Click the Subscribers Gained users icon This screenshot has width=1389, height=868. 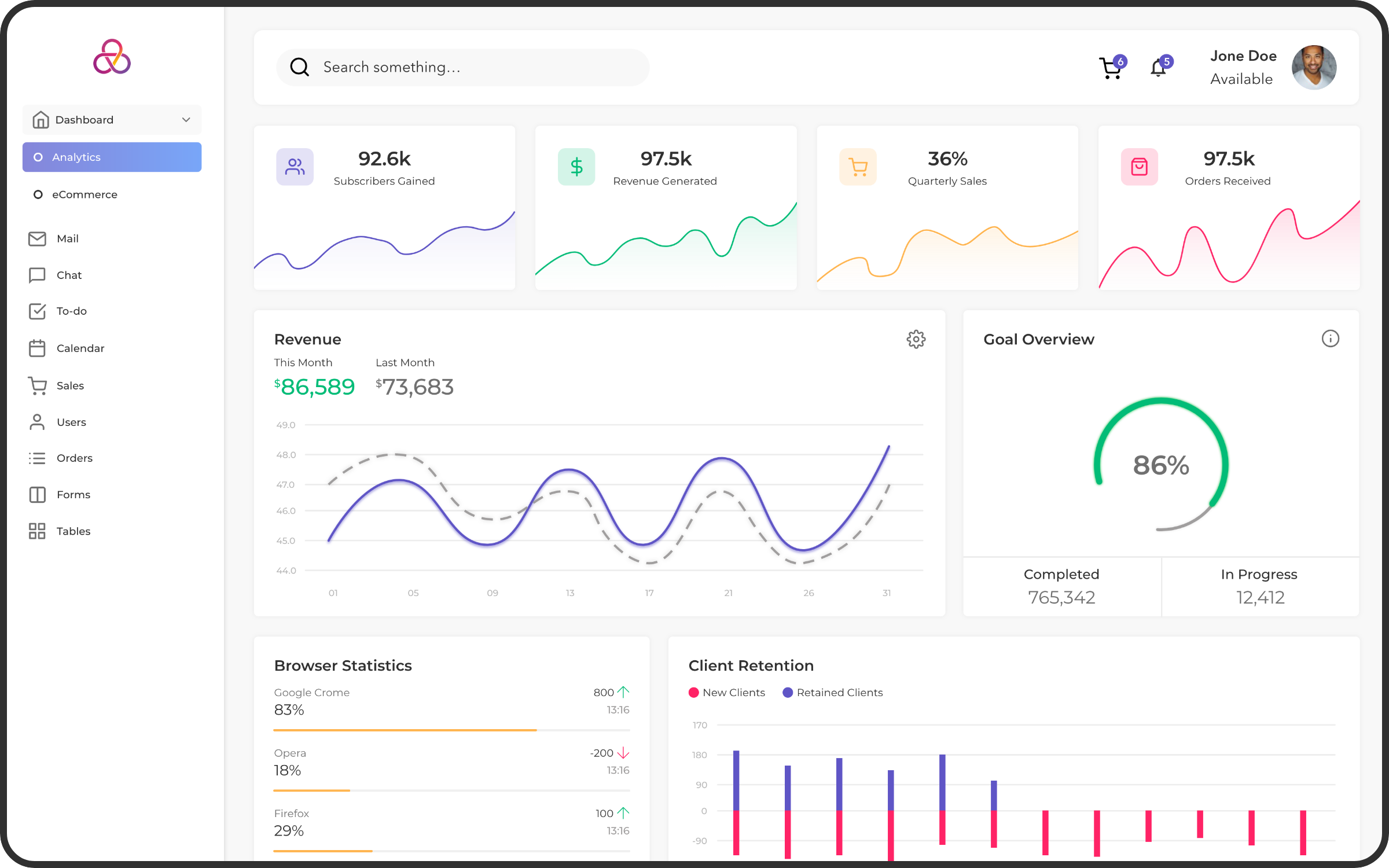point(295,167)
